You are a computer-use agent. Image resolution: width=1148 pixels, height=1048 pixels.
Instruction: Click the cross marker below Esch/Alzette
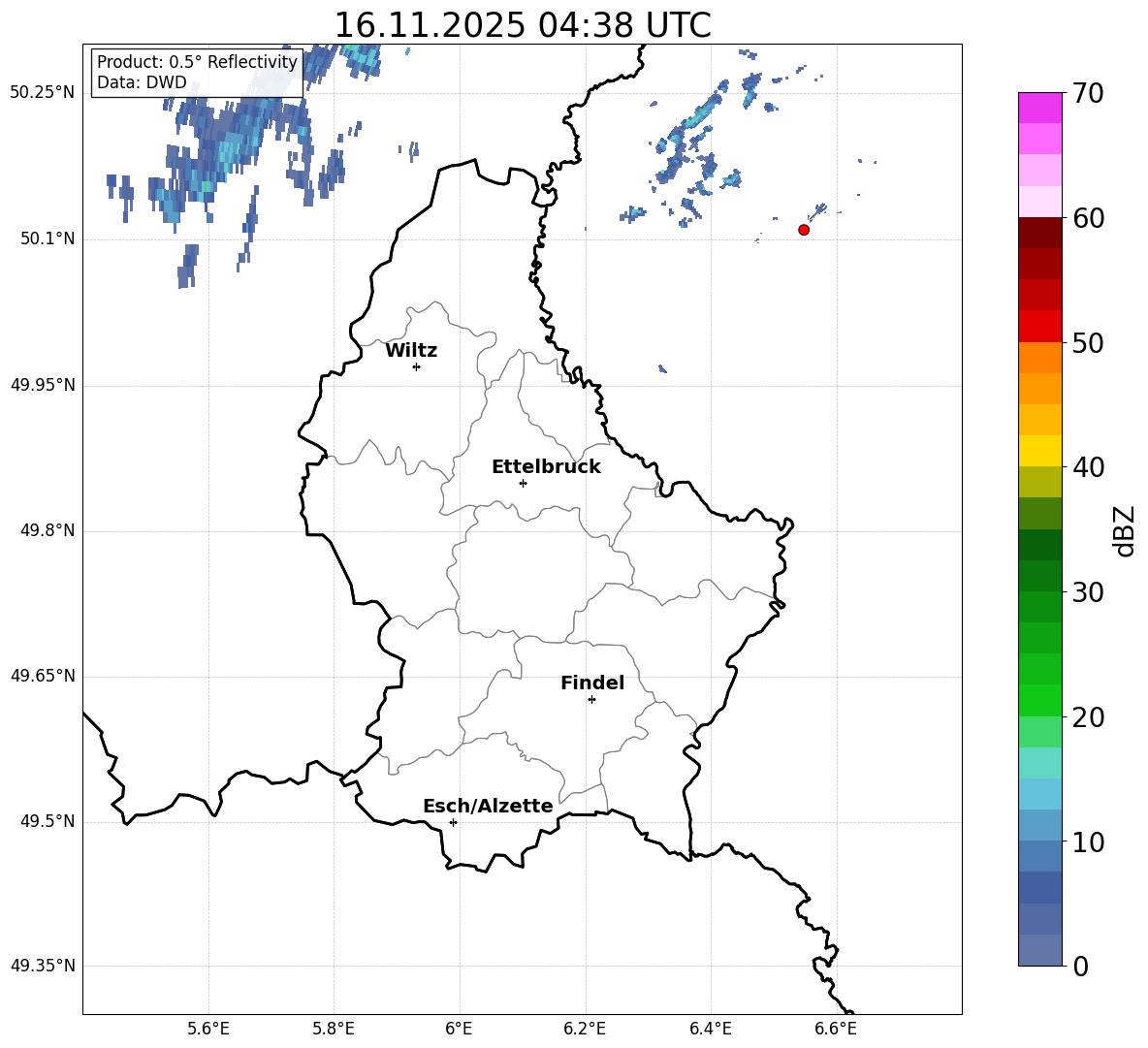coord(453,822)
